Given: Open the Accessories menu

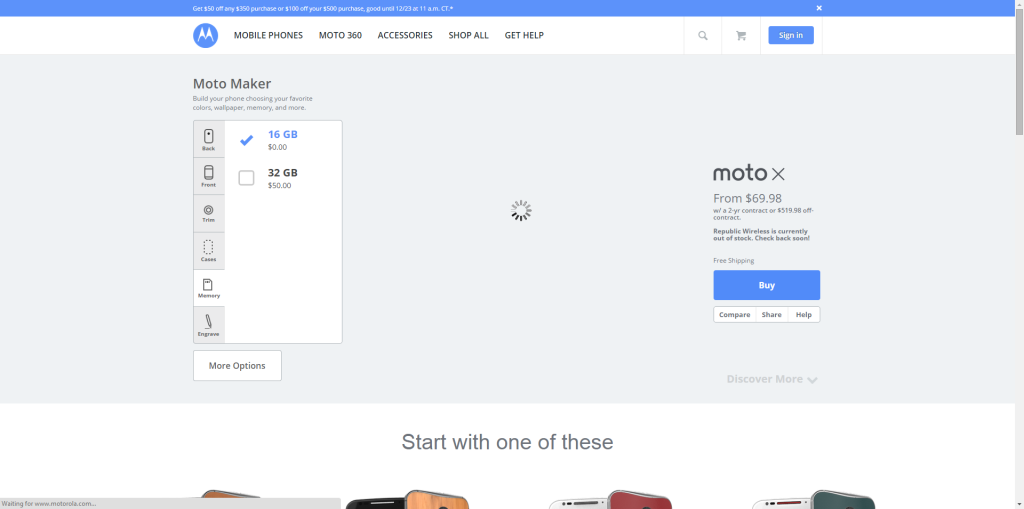Looking at the screenshot, I should (x=405, y=35).
